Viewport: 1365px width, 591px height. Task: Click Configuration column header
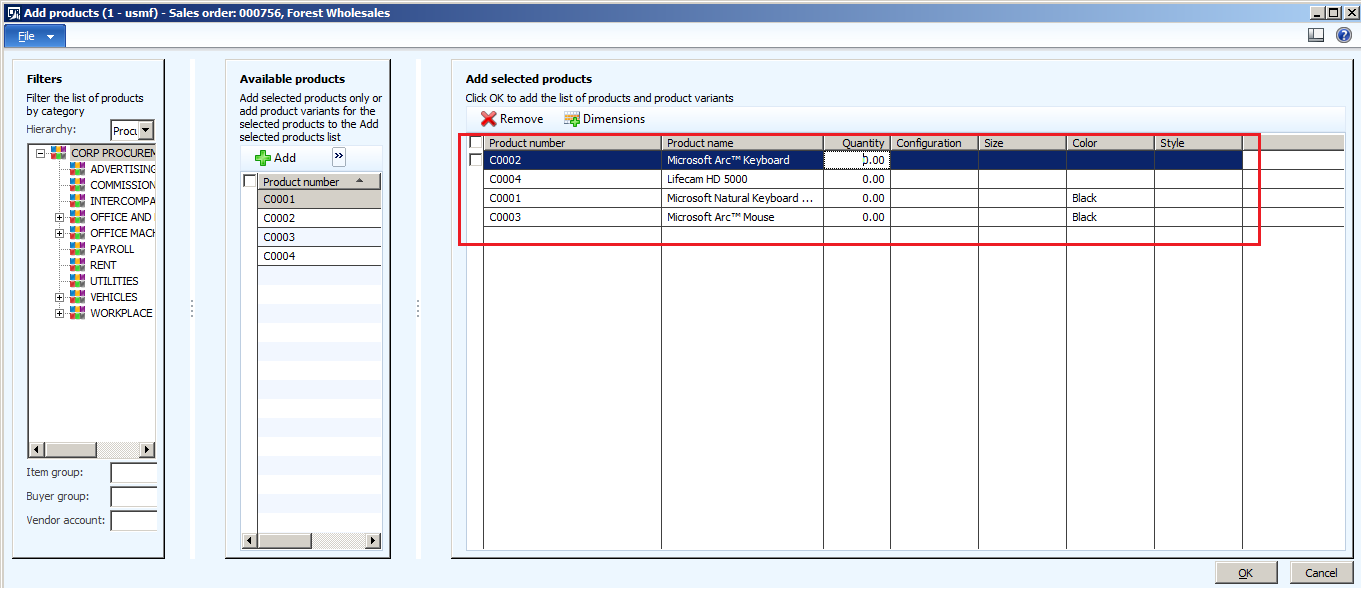(934, 143)
